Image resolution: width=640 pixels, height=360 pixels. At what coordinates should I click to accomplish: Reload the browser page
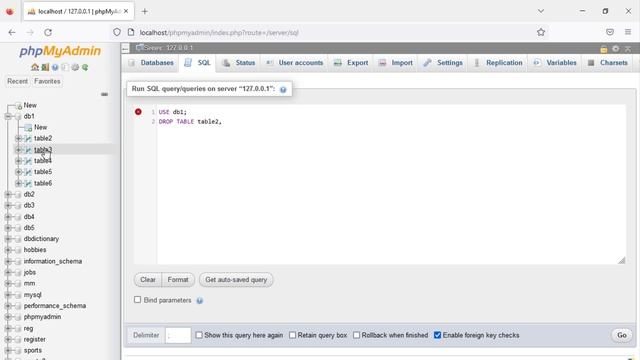point(48,32)
